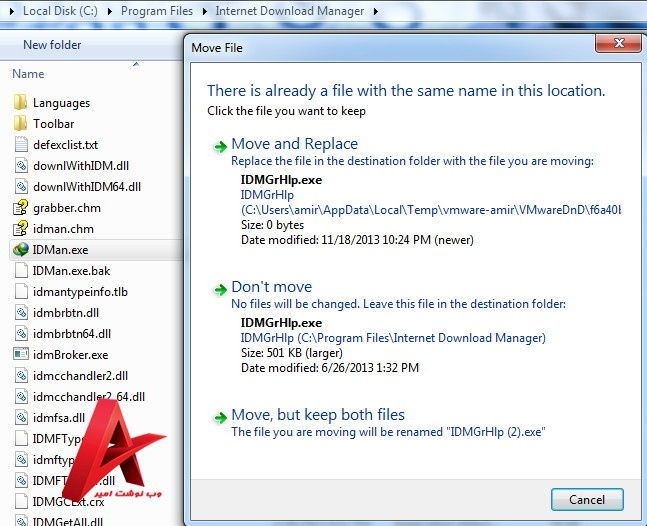Click the idmfsa.dll file icon
647x526 pixels.
coord(21,417)
